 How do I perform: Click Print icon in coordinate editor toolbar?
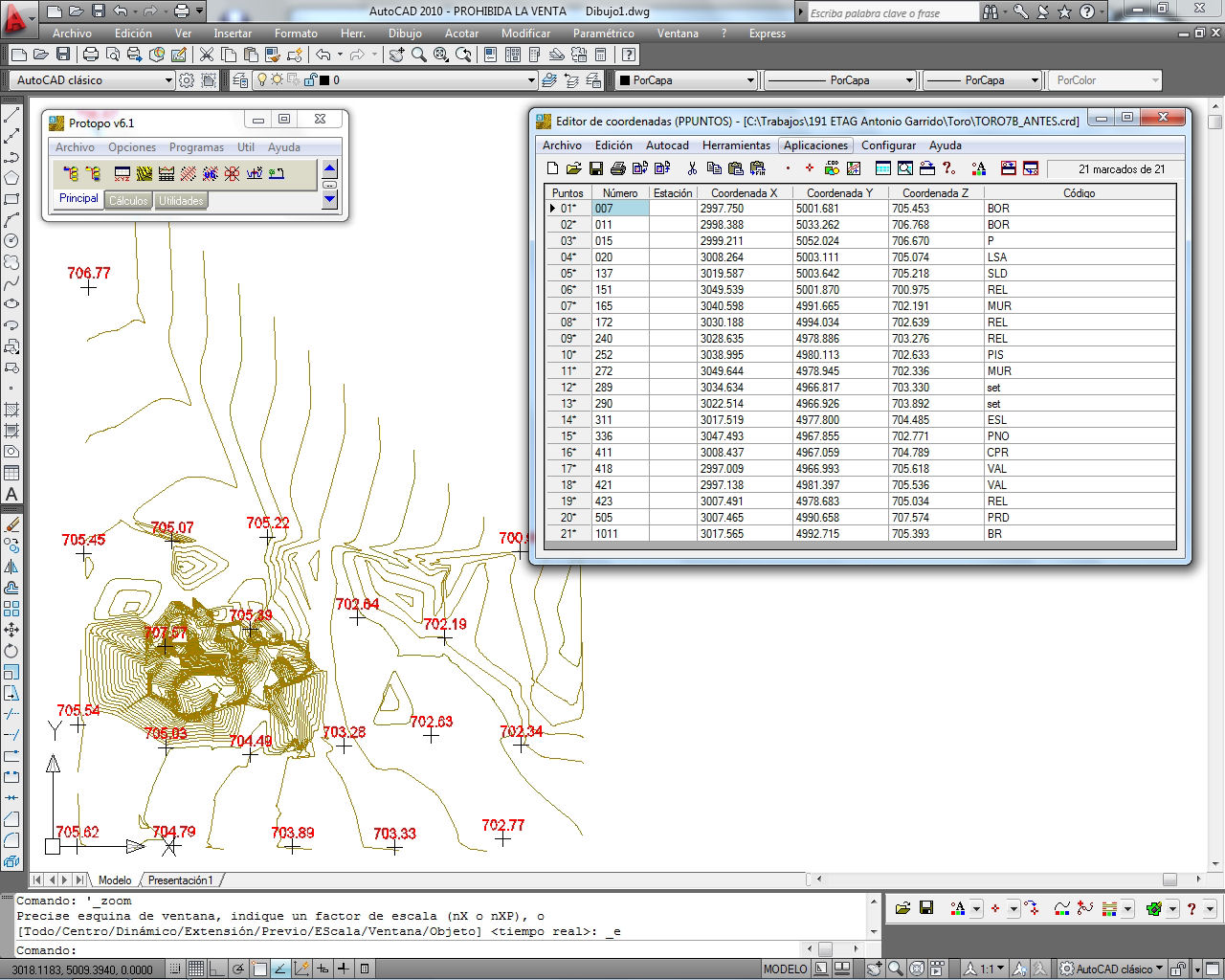point(617,168)
